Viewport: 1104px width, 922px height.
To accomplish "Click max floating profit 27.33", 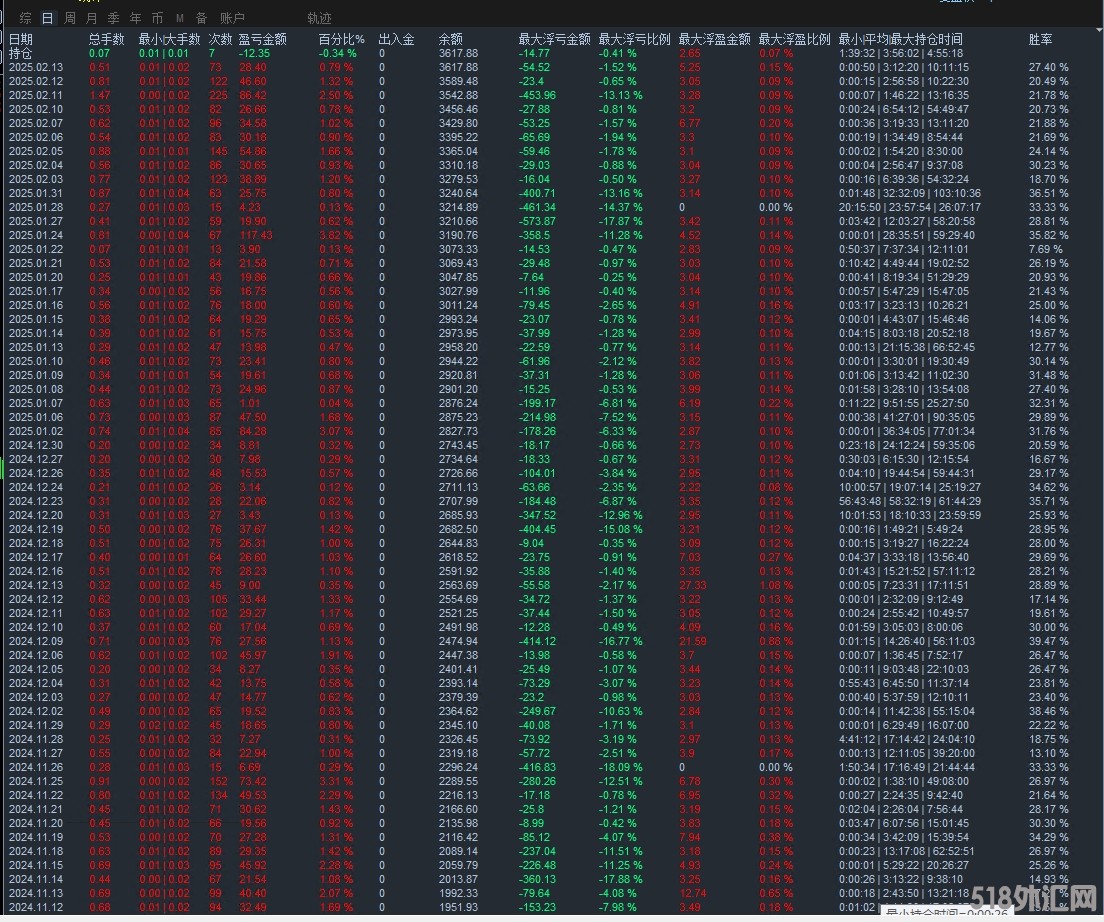I will point(693,586).
